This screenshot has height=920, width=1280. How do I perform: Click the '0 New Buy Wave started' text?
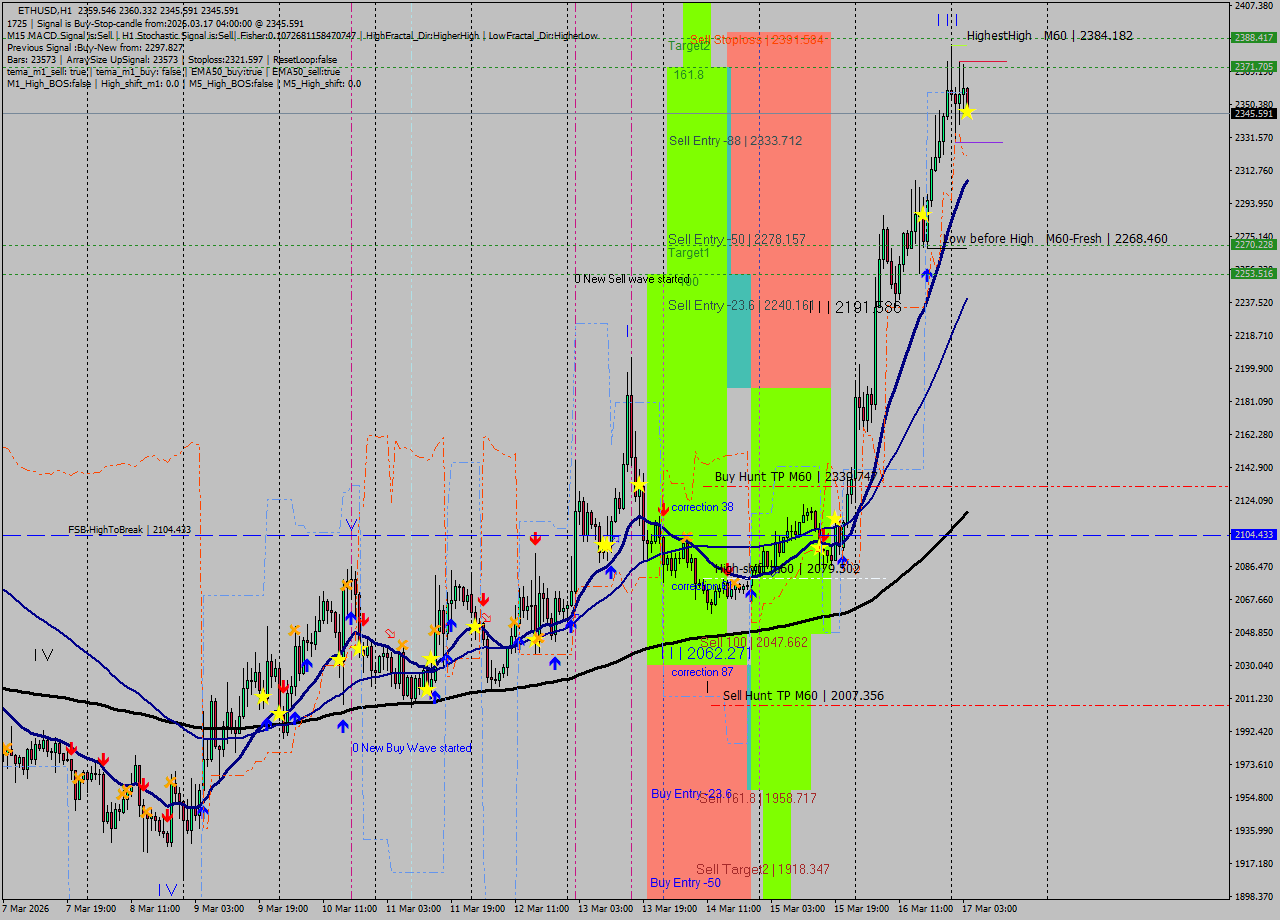point(411,748)
